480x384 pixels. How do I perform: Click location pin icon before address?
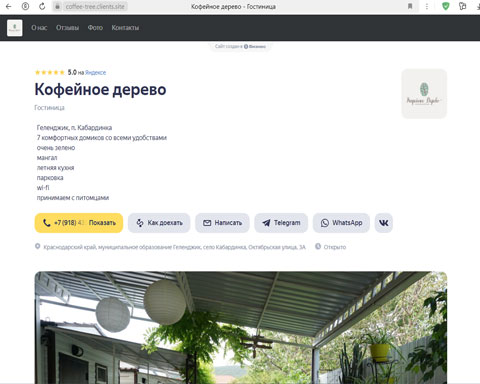[38, 246]
